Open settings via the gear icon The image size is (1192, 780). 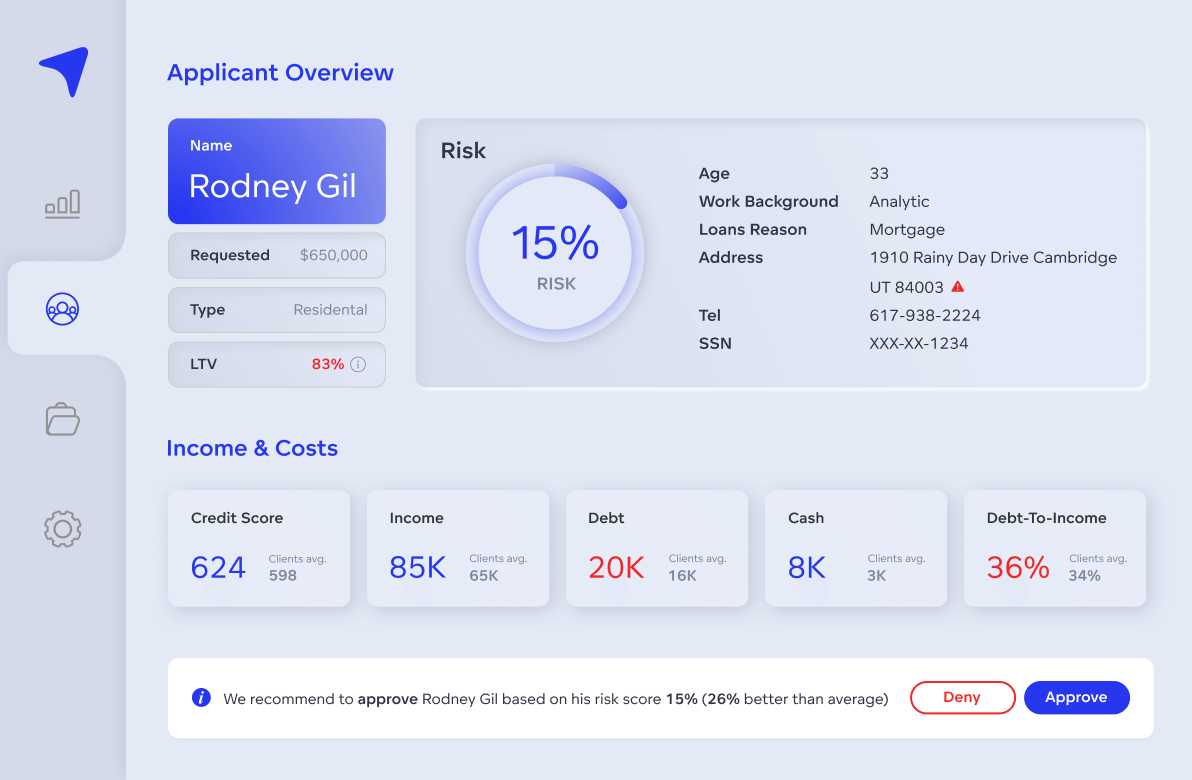tap(62, 529)
